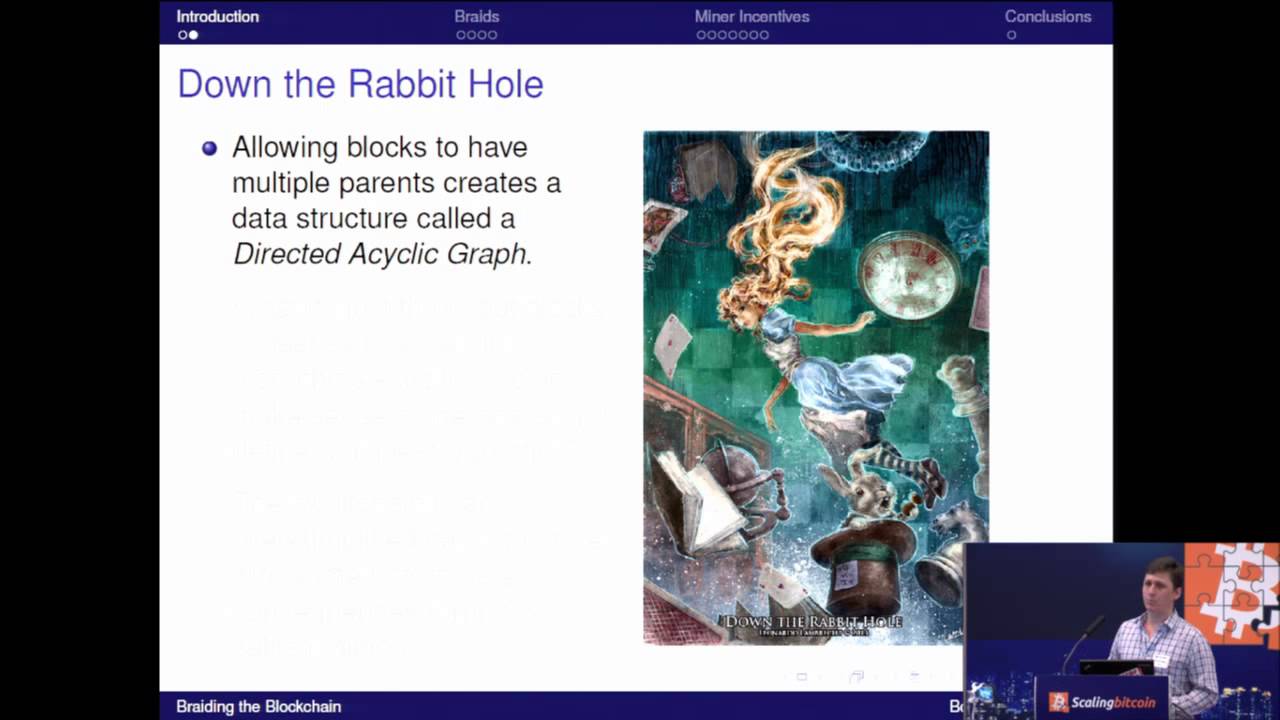
Task: Select the first slide dot under Braids
Action: (460, 35)
